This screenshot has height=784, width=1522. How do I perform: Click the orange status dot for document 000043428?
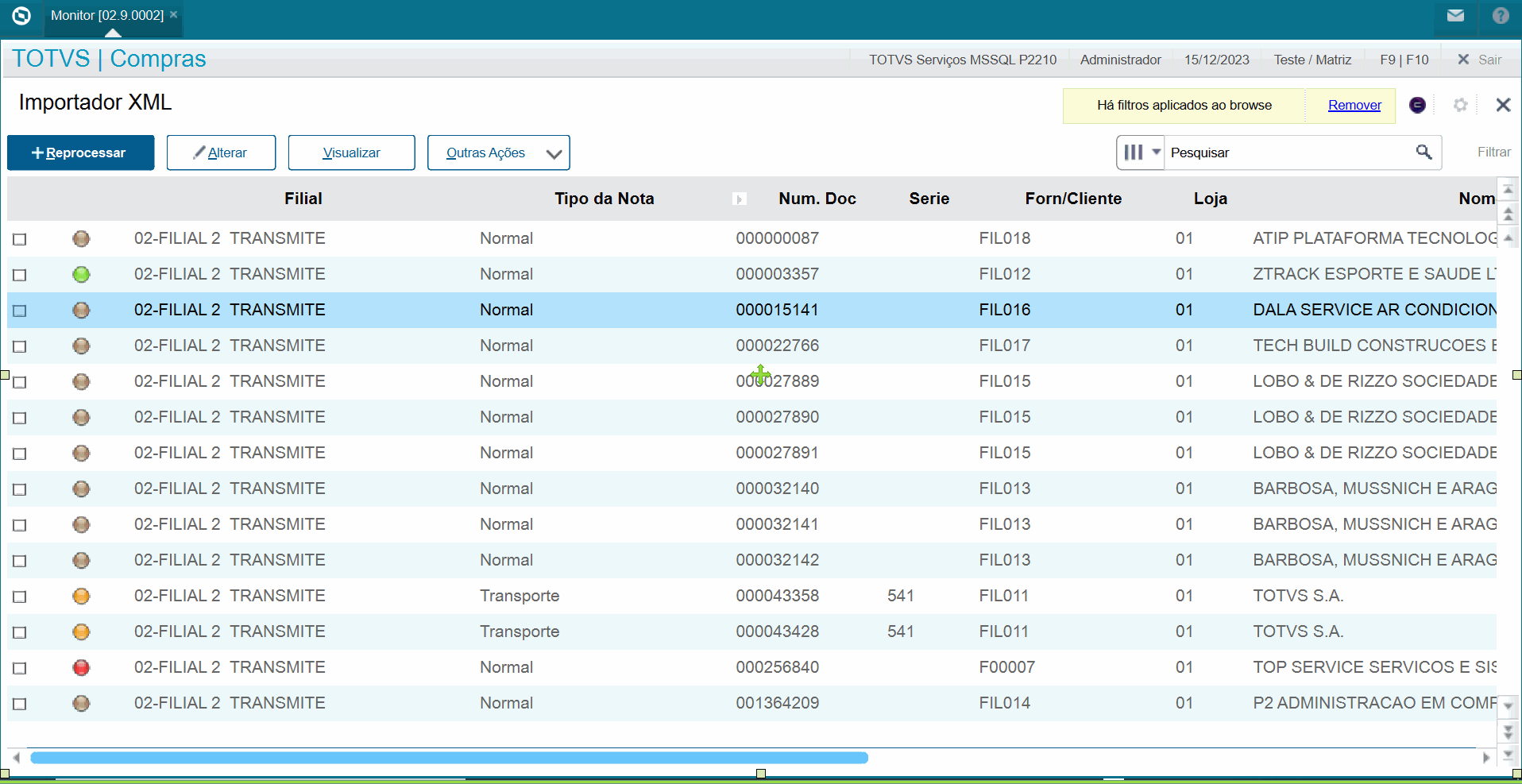81,631
